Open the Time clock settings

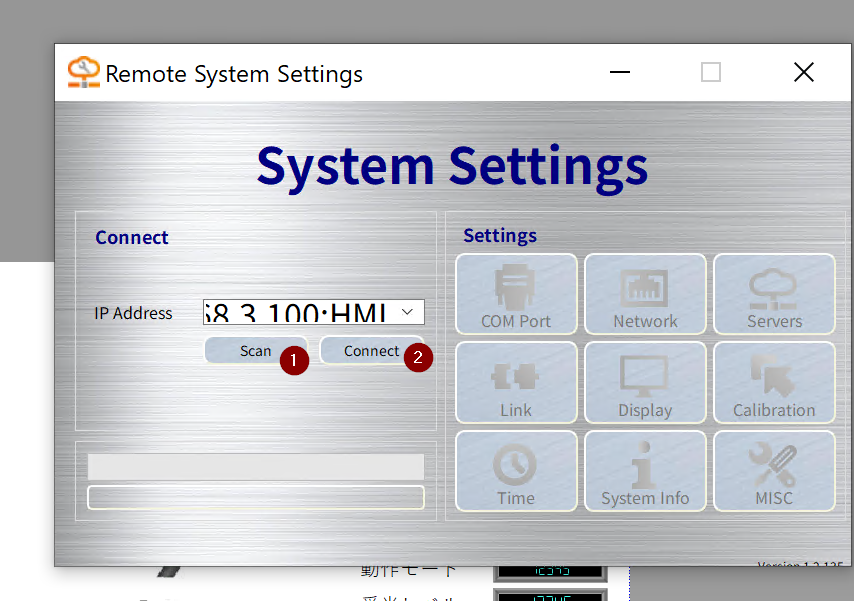tap(516, 470)
